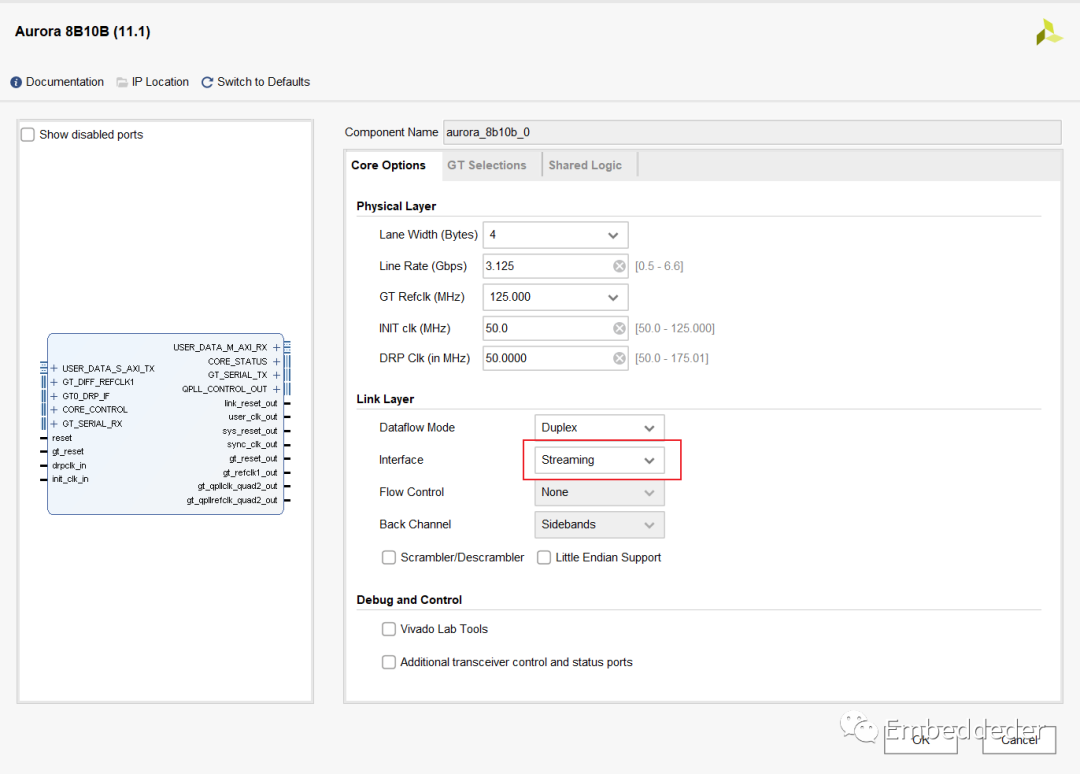Click Switch to Defaults link
1080x774 pixels.
click(264, 82)
